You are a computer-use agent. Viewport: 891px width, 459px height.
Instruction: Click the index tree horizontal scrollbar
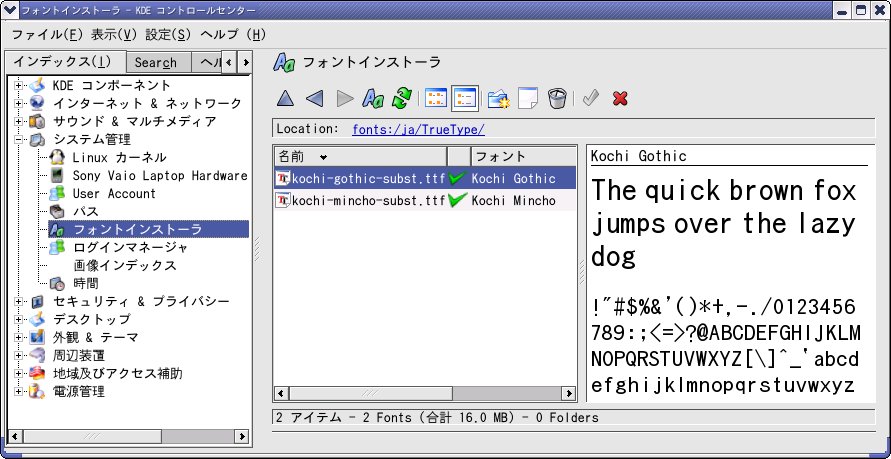(128, 436)
